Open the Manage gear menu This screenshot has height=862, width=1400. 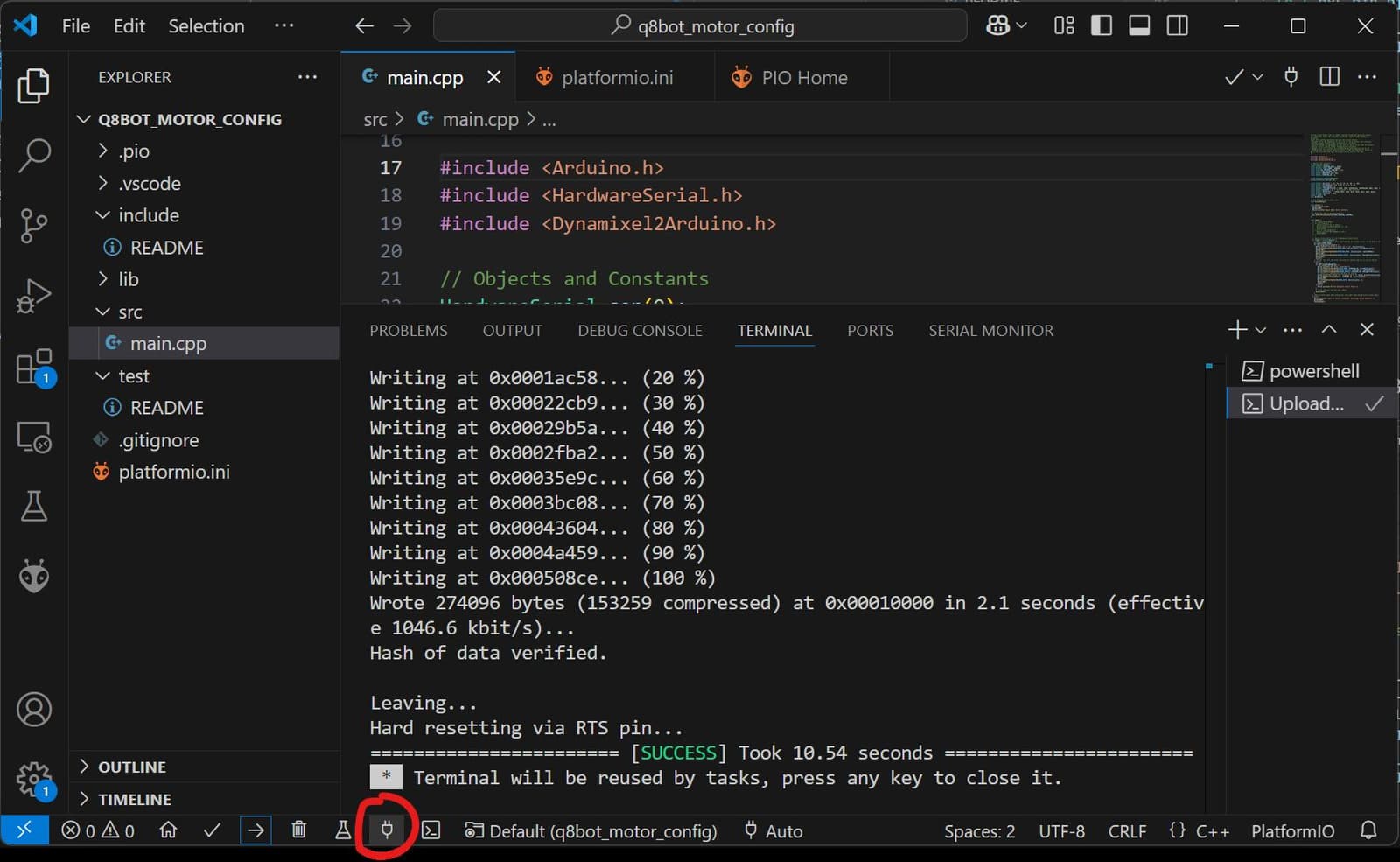point(34,778)
